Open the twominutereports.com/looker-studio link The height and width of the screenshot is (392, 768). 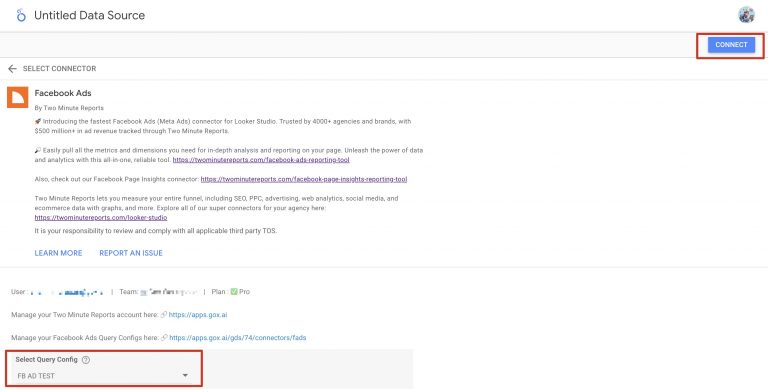click(101, 218)
